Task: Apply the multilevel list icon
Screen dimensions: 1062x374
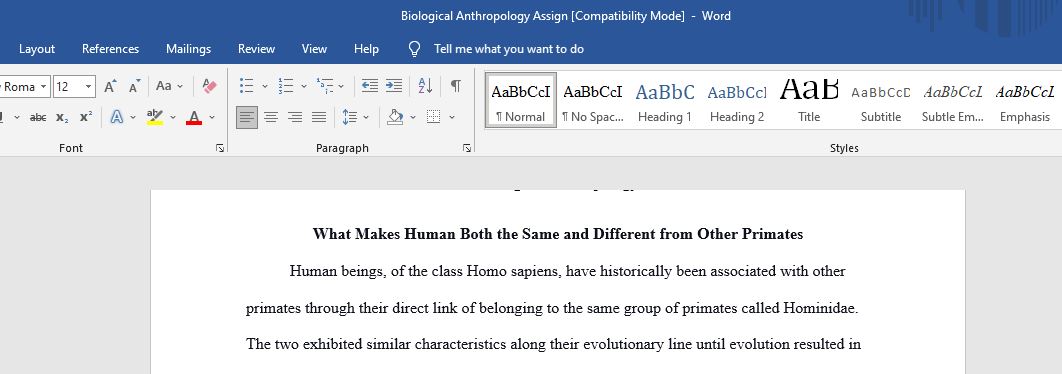Action: click(x=324, y=86)
